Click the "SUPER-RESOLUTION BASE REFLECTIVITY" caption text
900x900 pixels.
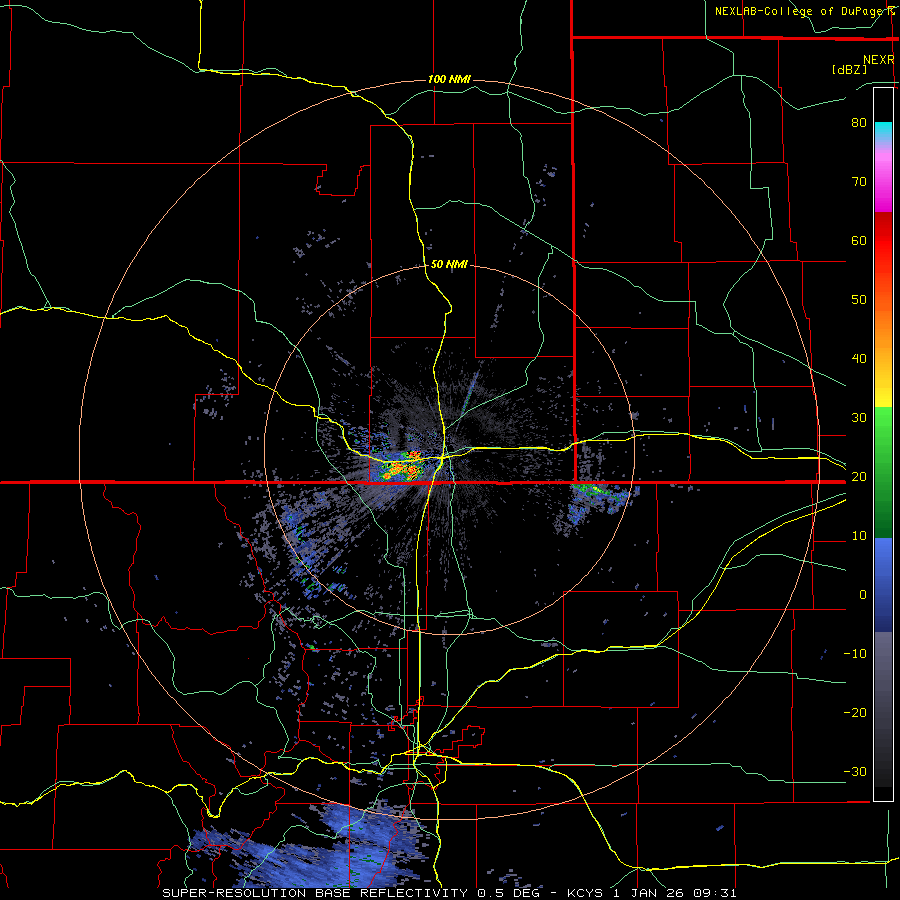point(315,893)
